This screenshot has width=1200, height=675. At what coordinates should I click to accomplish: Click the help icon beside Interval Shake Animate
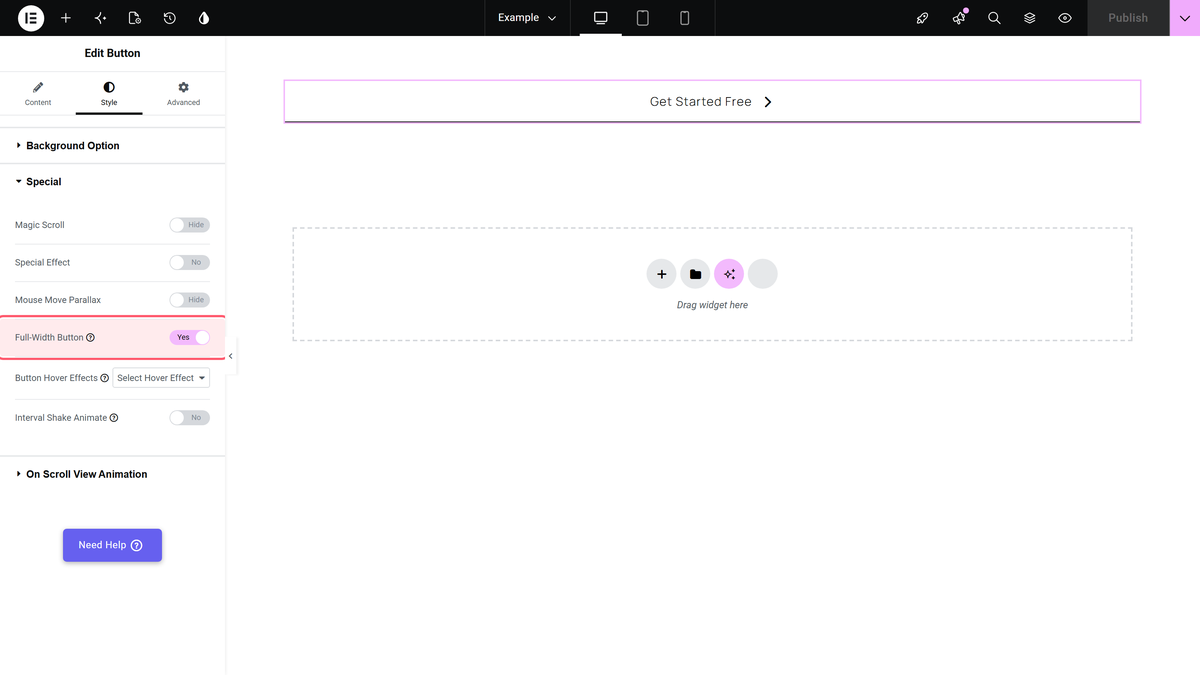click(114, 418)
